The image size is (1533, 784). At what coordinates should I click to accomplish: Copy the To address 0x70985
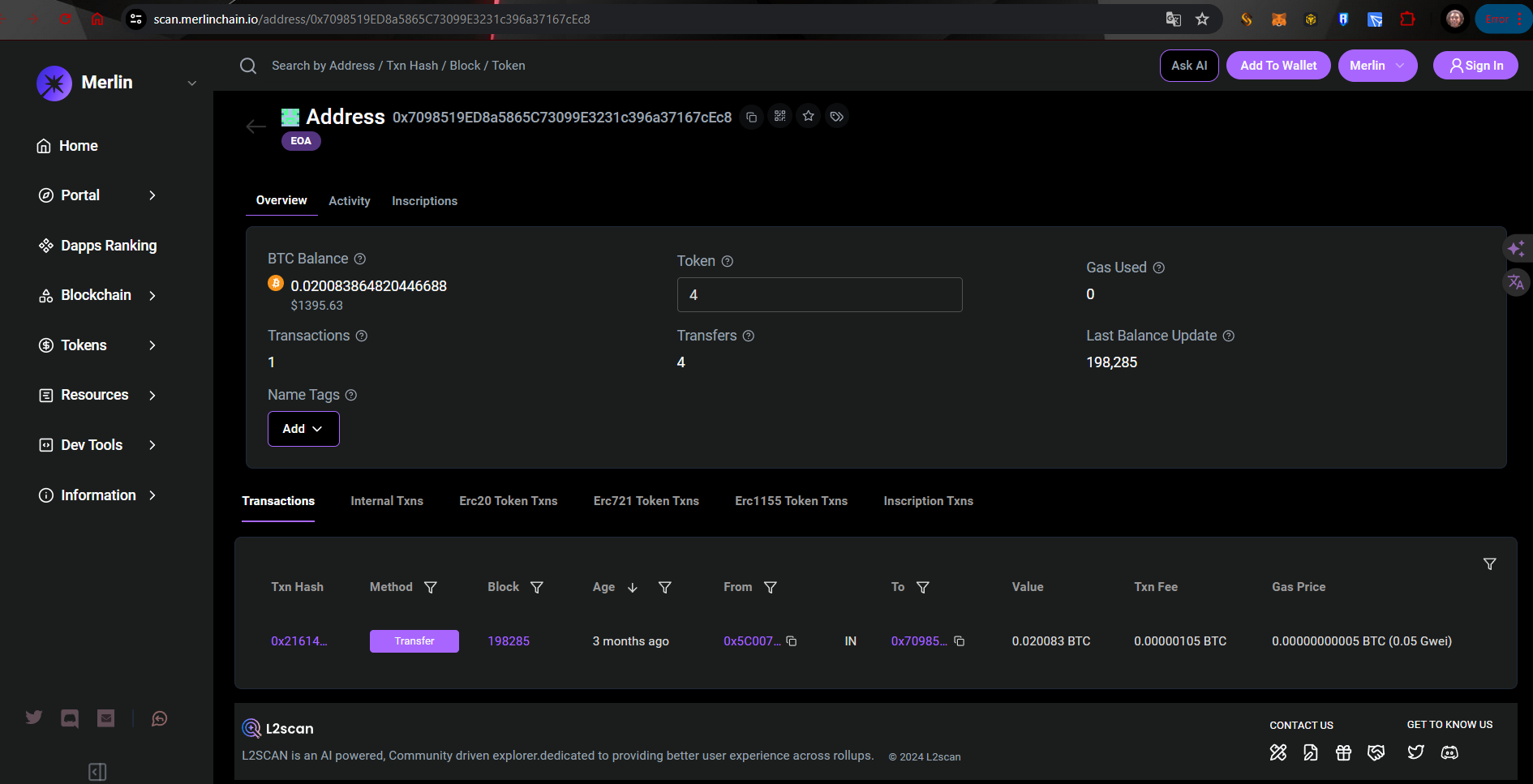pos(960,641)
